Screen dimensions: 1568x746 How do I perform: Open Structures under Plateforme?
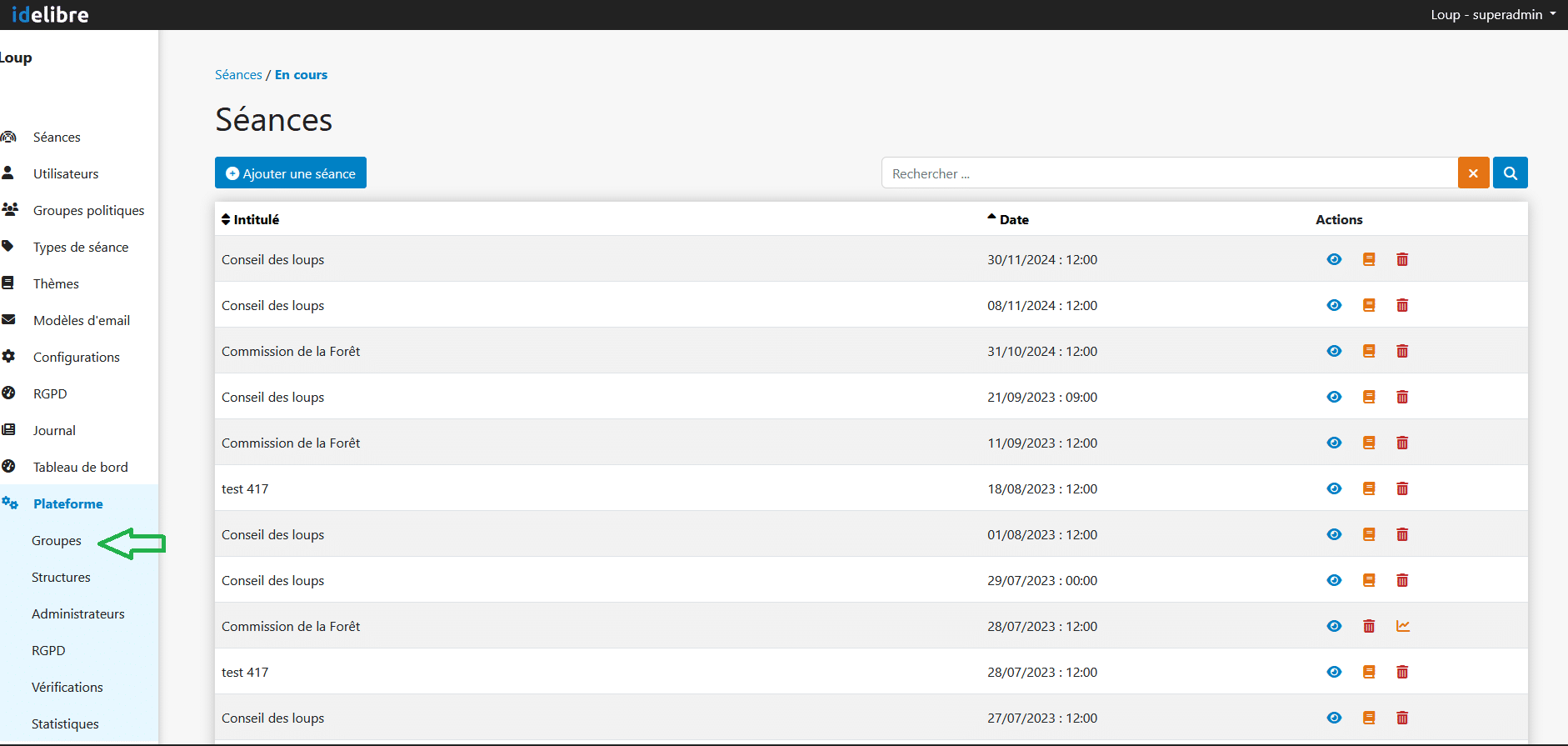pos(61,577)
